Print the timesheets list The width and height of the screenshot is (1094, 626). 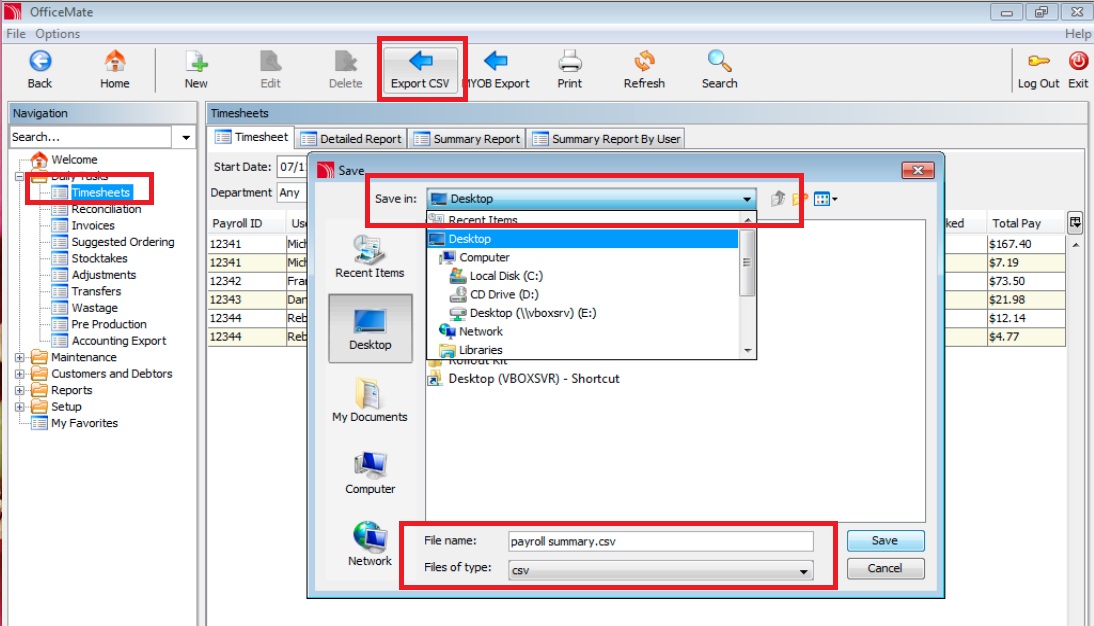coord(569,69)
